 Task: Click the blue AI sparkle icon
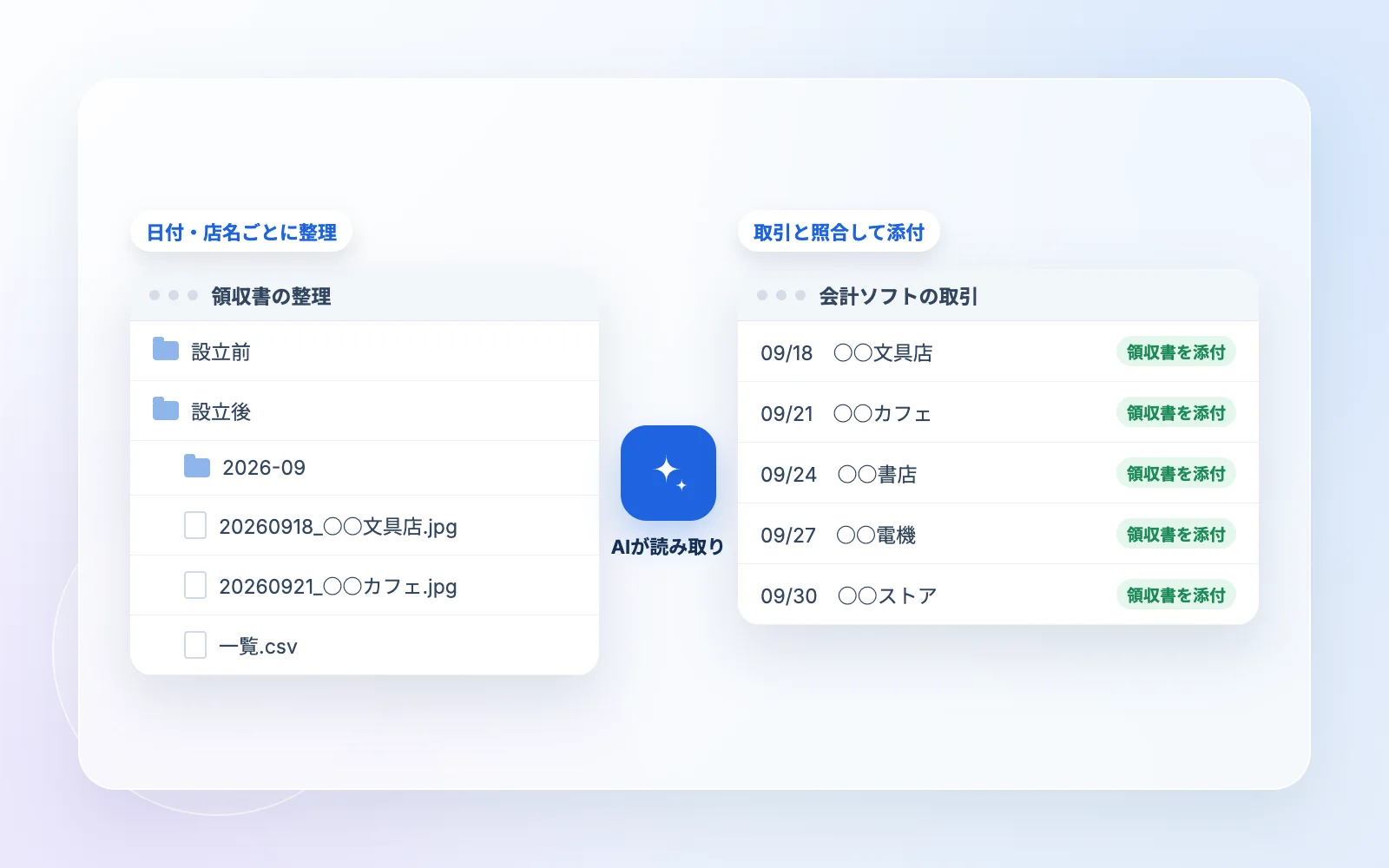click(x=668, y=473)
